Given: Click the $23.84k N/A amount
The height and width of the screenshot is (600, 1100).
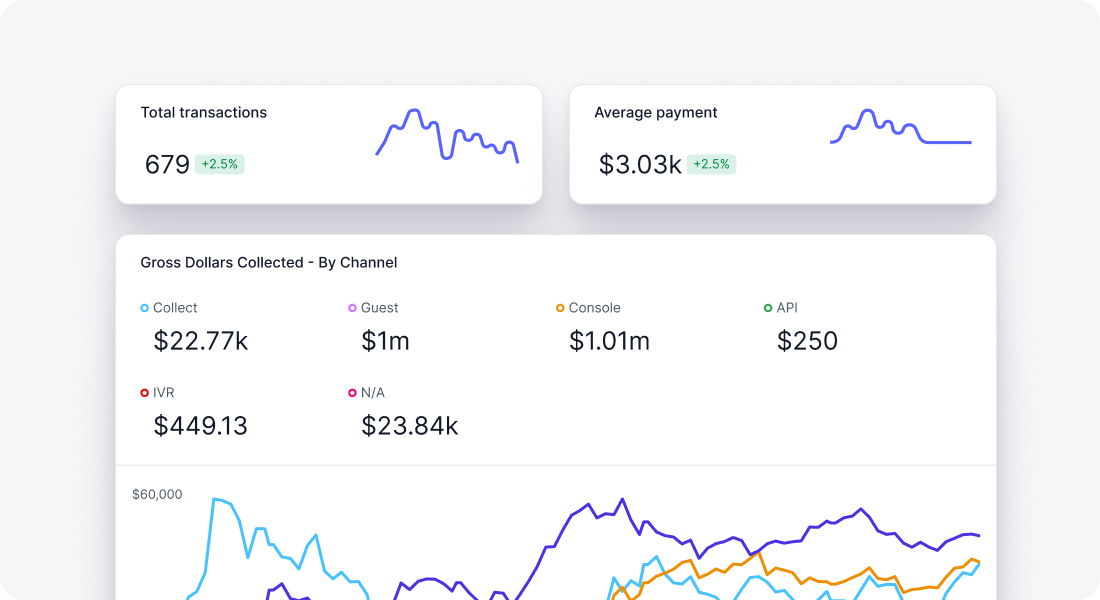Looking at the screenshot, I should click(x=410, y=426).
